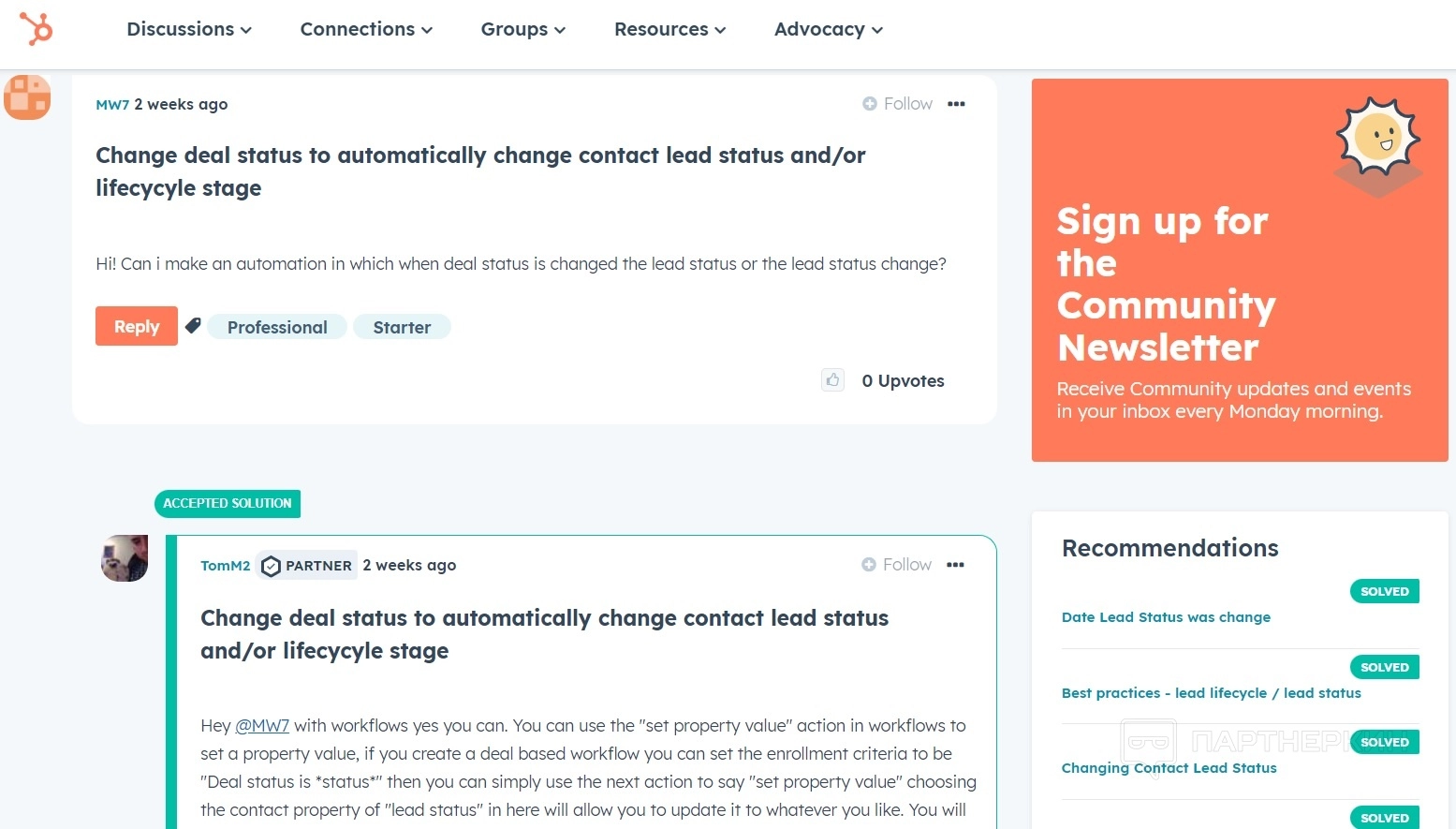
Task: Open the Advocacy navigation menu
Action: pyautogui.click(x=828, y=29)
